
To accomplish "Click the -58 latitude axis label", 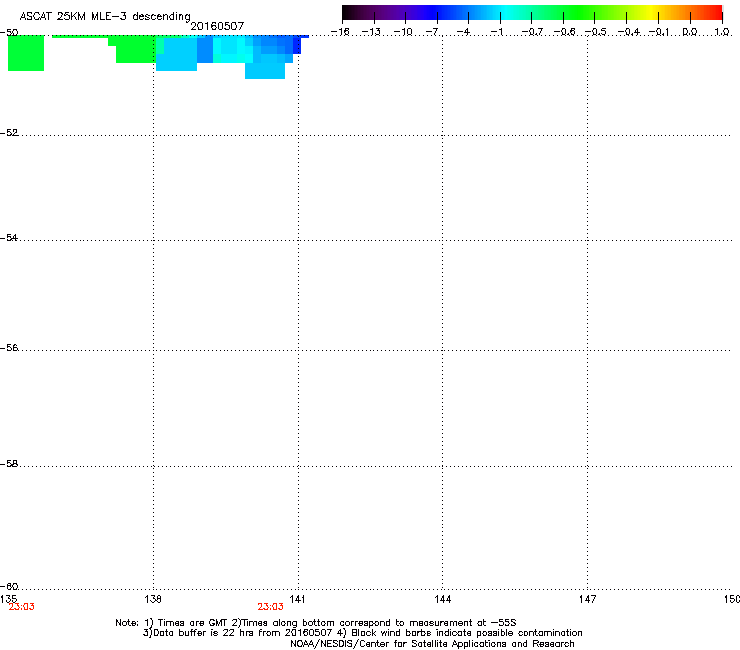I will (9, 464).
